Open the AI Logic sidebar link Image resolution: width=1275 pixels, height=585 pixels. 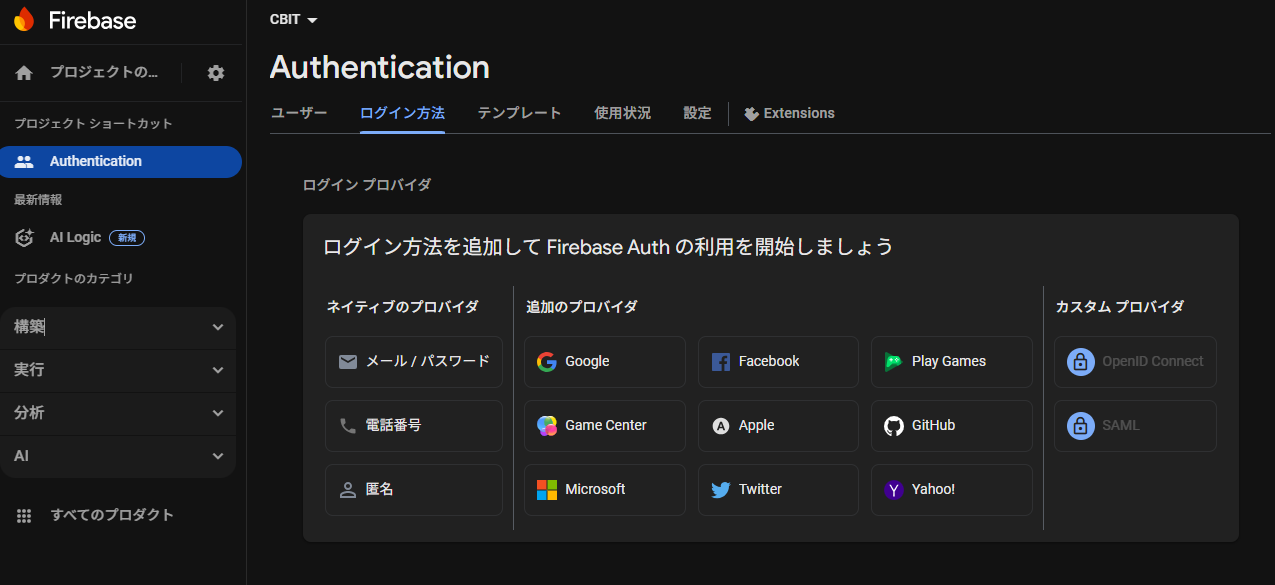[76, 238]
